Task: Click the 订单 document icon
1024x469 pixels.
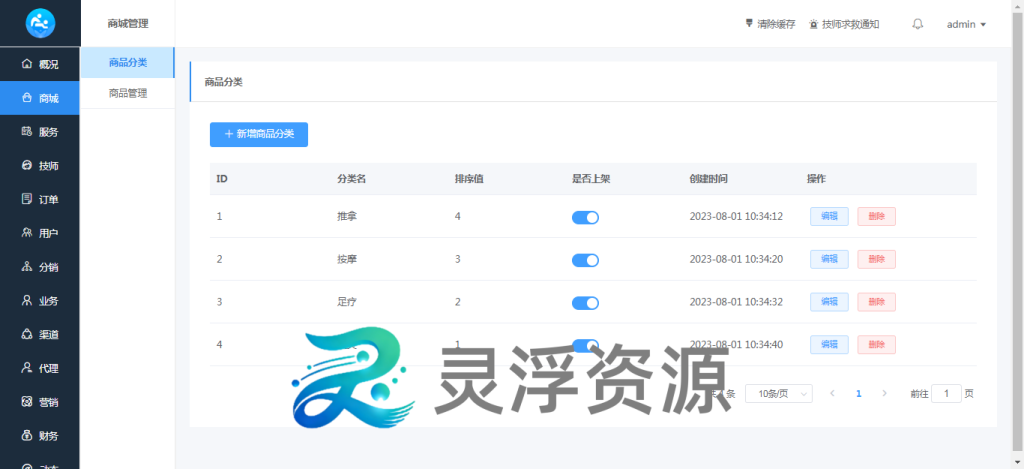Action: tap(27, 199)
